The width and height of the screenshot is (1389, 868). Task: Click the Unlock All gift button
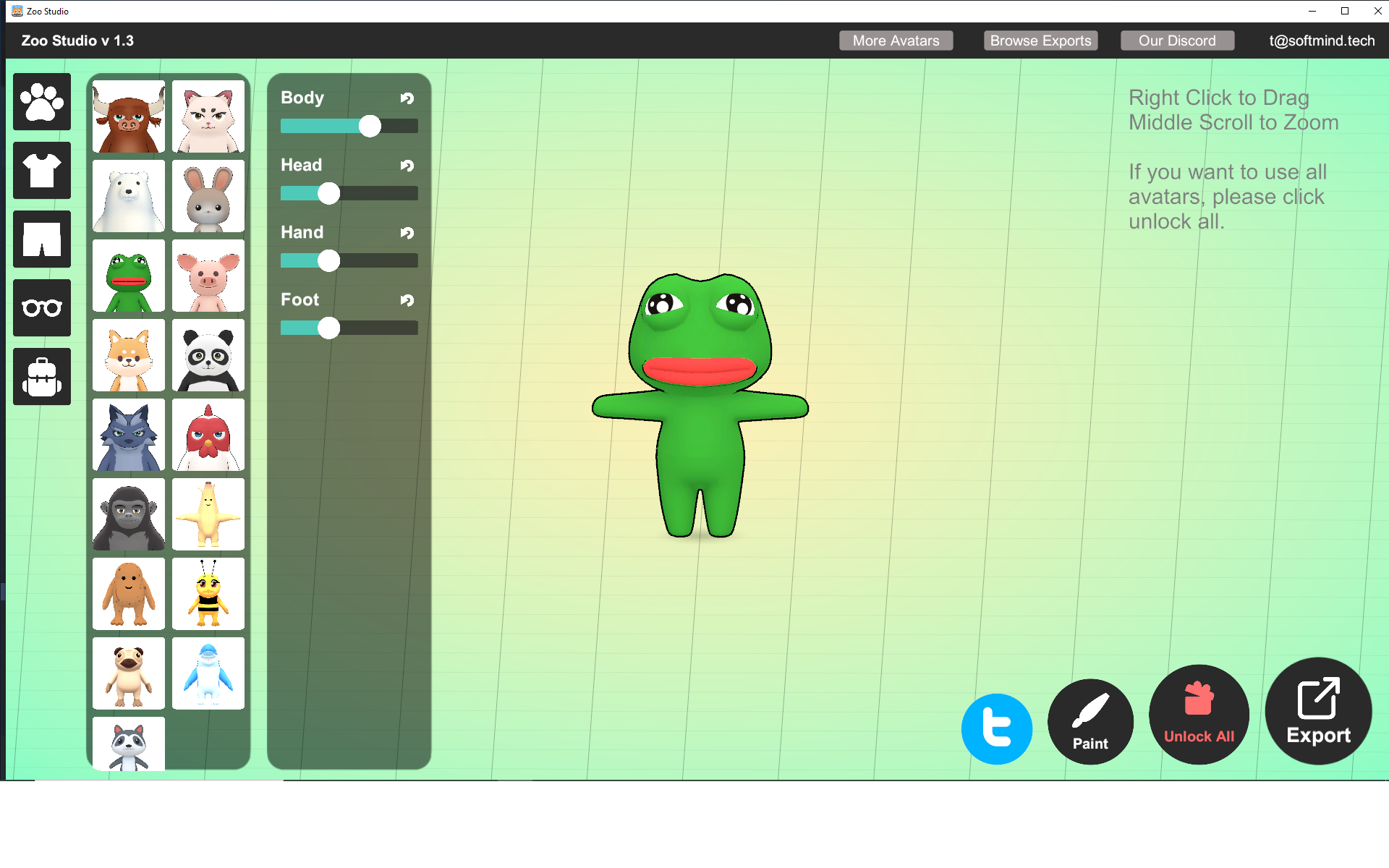tap(1199, 715)
